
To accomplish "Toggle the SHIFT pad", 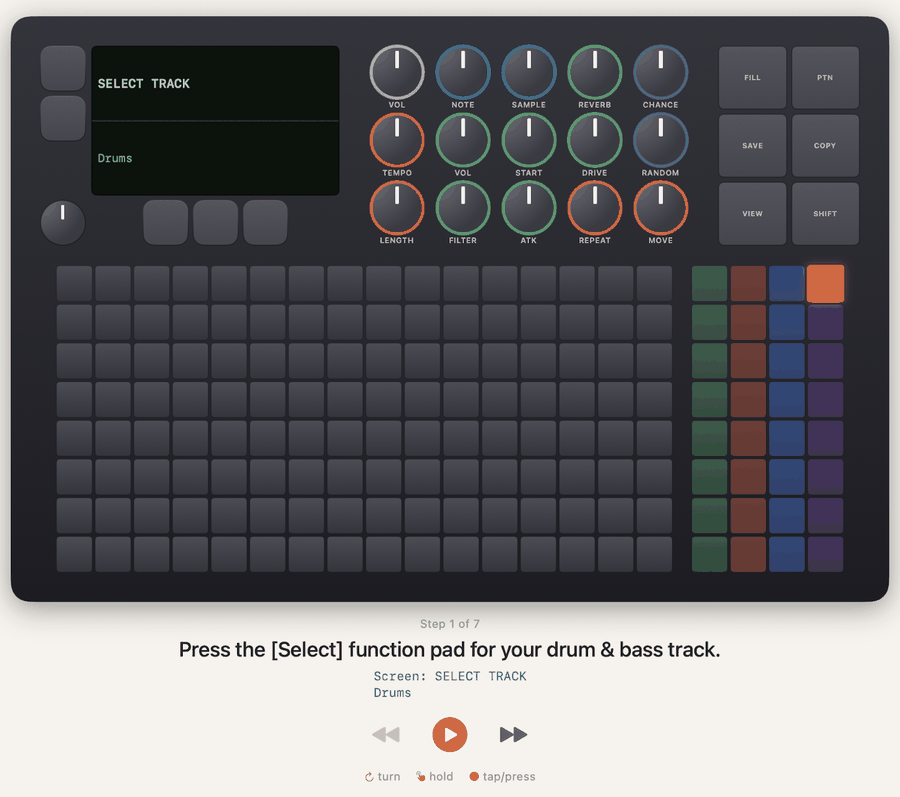I will pyautogui.click(x=825, y=213).
